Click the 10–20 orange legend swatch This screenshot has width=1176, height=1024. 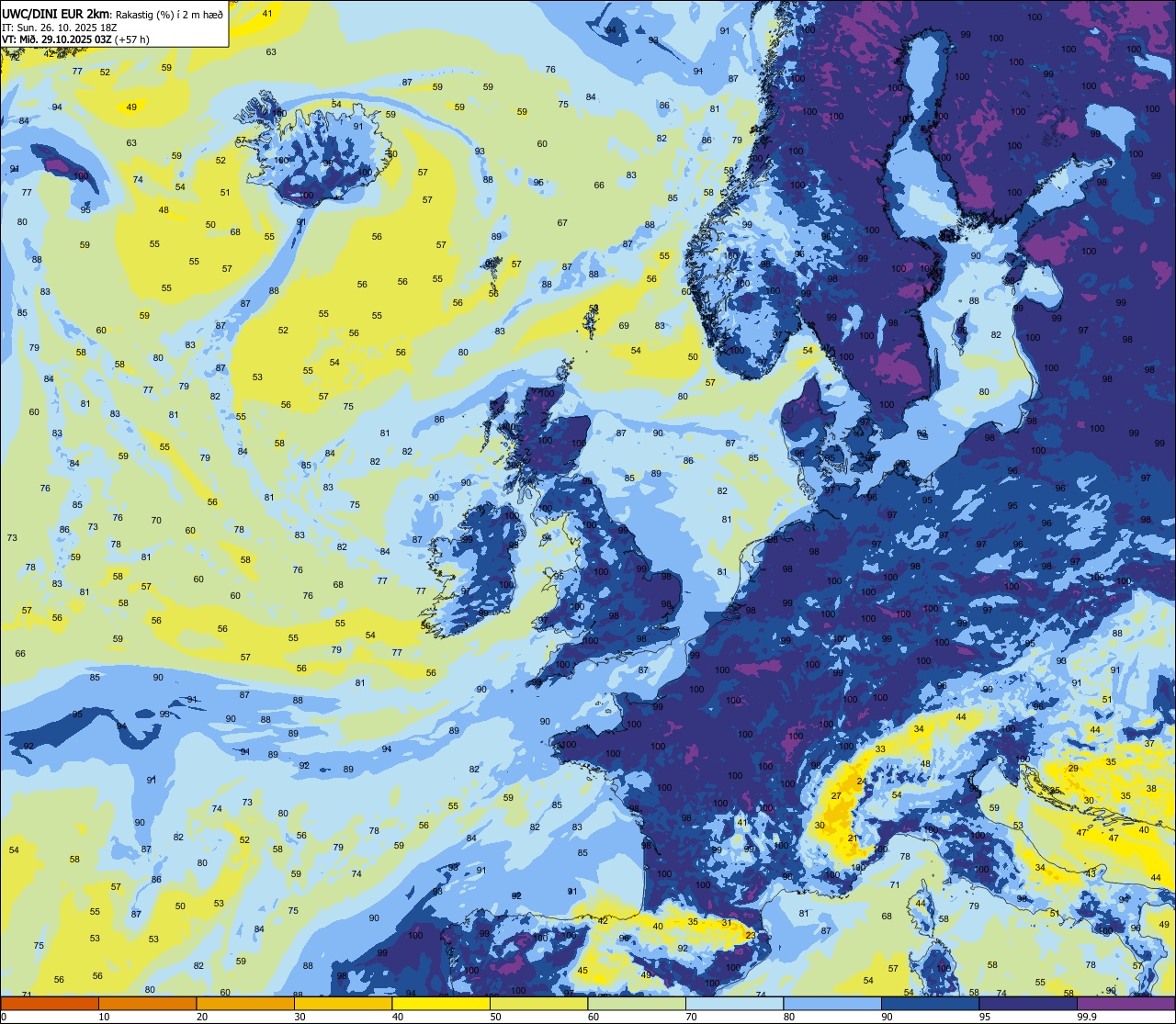click(147, 1004)
